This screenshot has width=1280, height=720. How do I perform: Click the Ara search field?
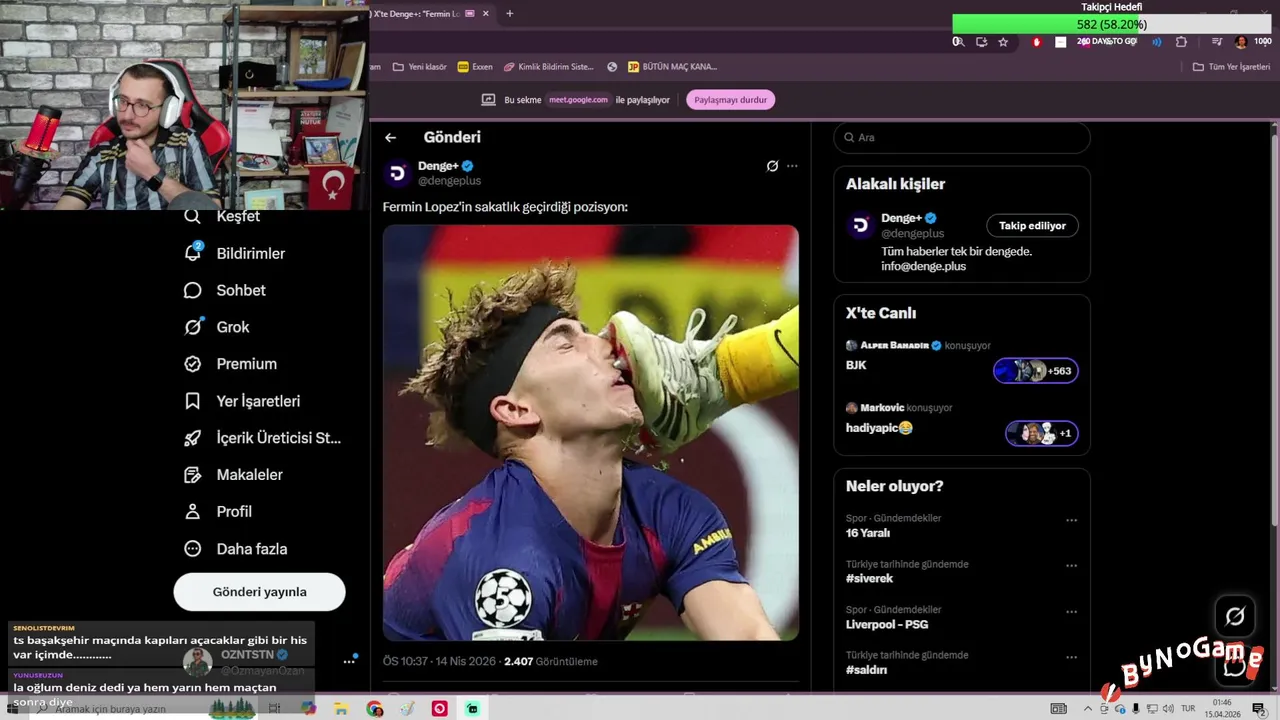coord(962,138)
